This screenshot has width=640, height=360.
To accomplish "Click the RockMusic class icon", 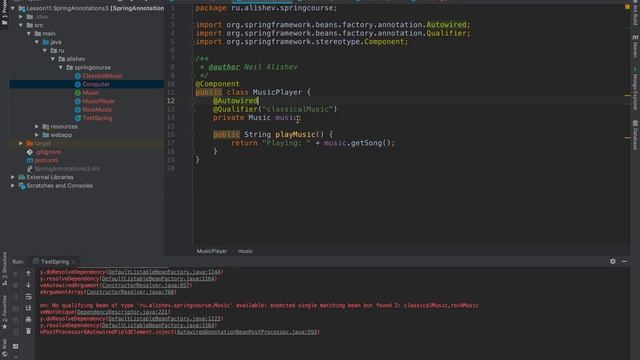I will point(78,109).
